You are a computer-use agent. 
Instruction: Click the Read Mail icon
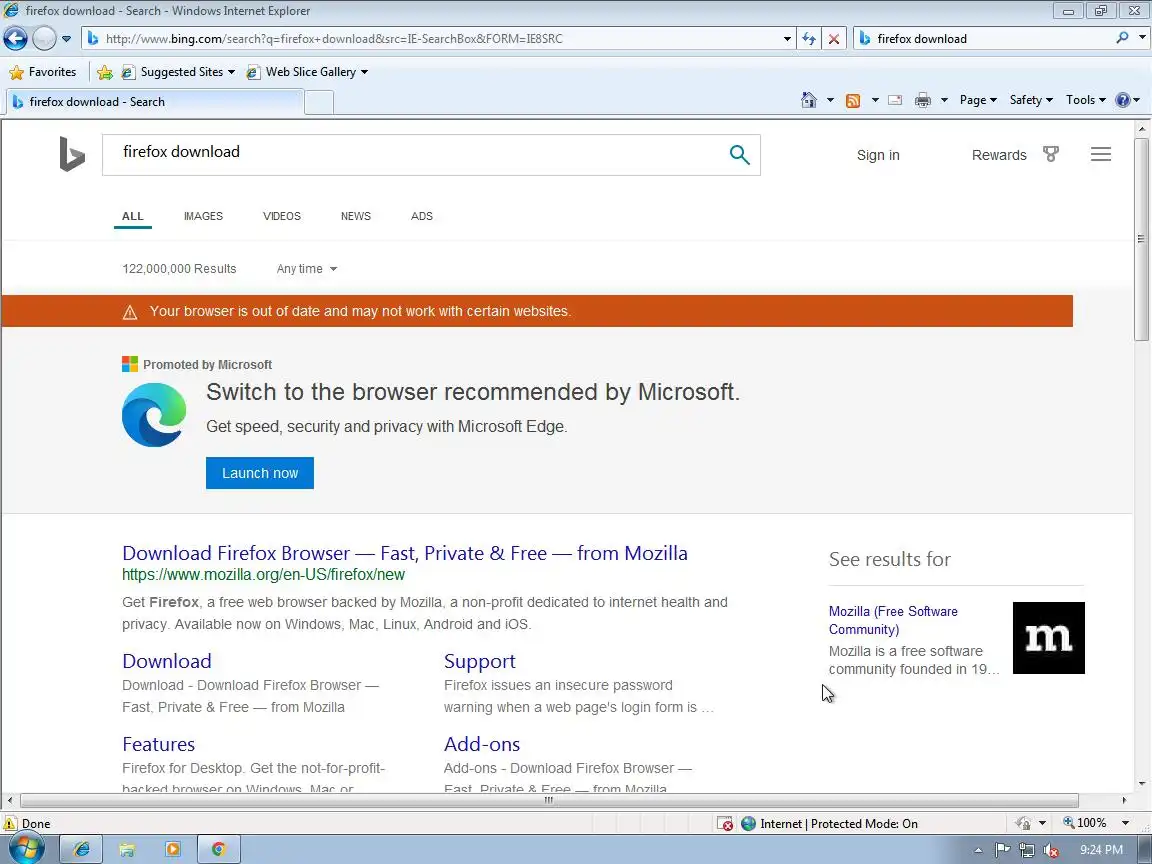click(895, 101)
